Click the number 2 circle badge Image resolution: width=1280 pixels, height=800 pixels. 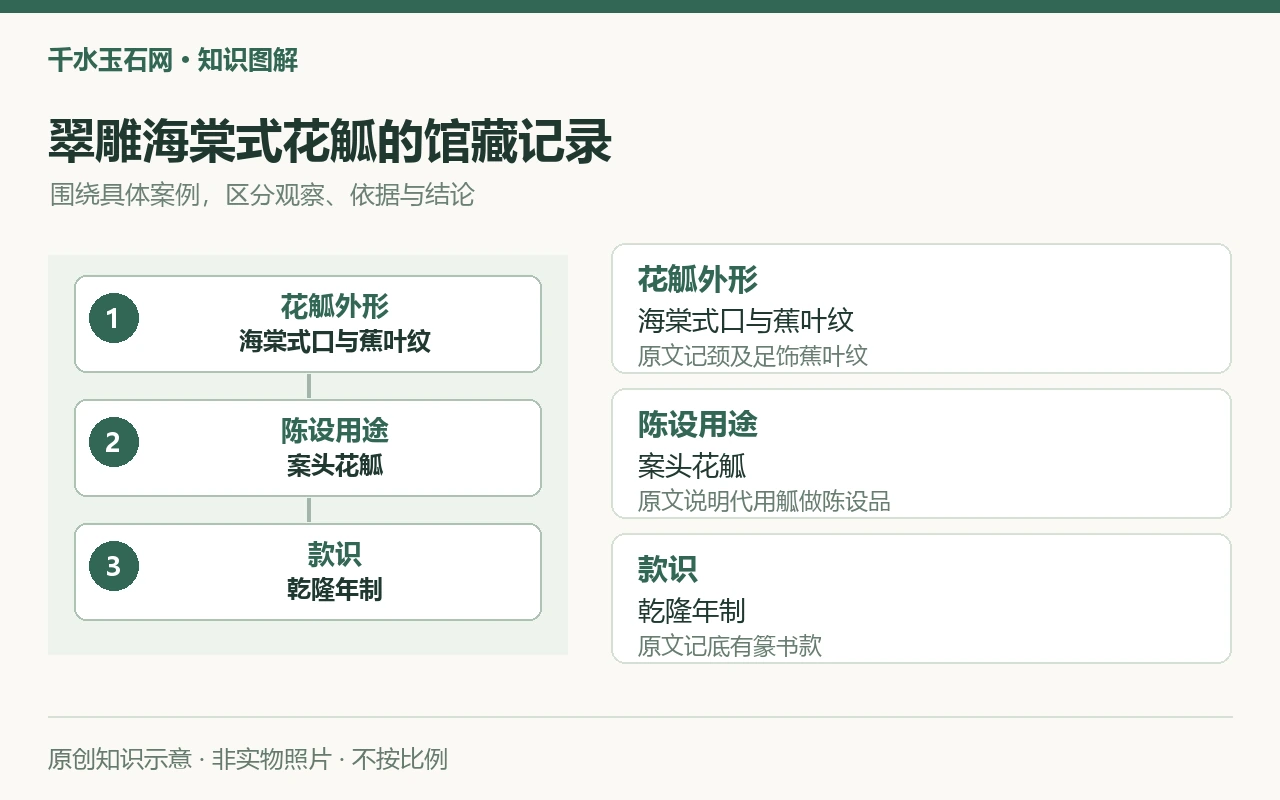click(x=113, y=442)
